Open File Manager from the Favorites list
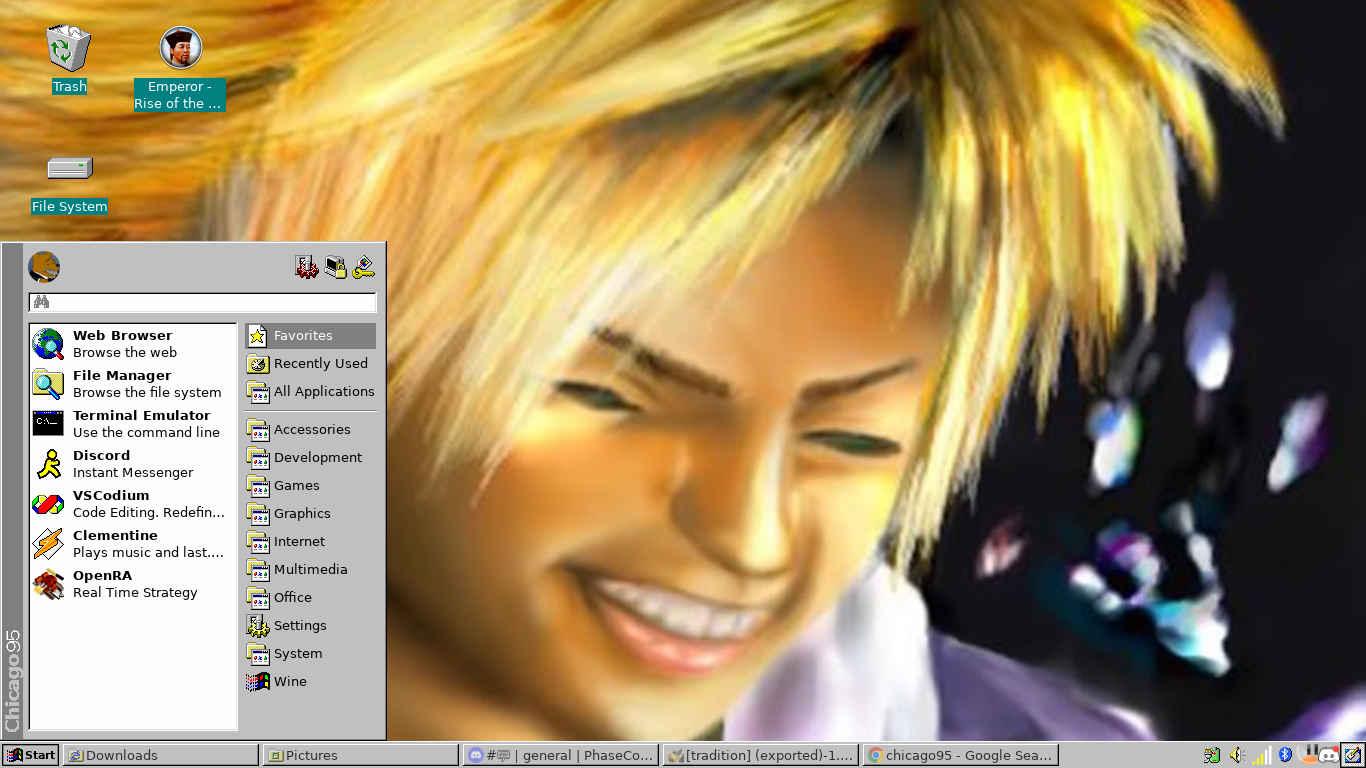1366x768 pixels. (133, 383)
